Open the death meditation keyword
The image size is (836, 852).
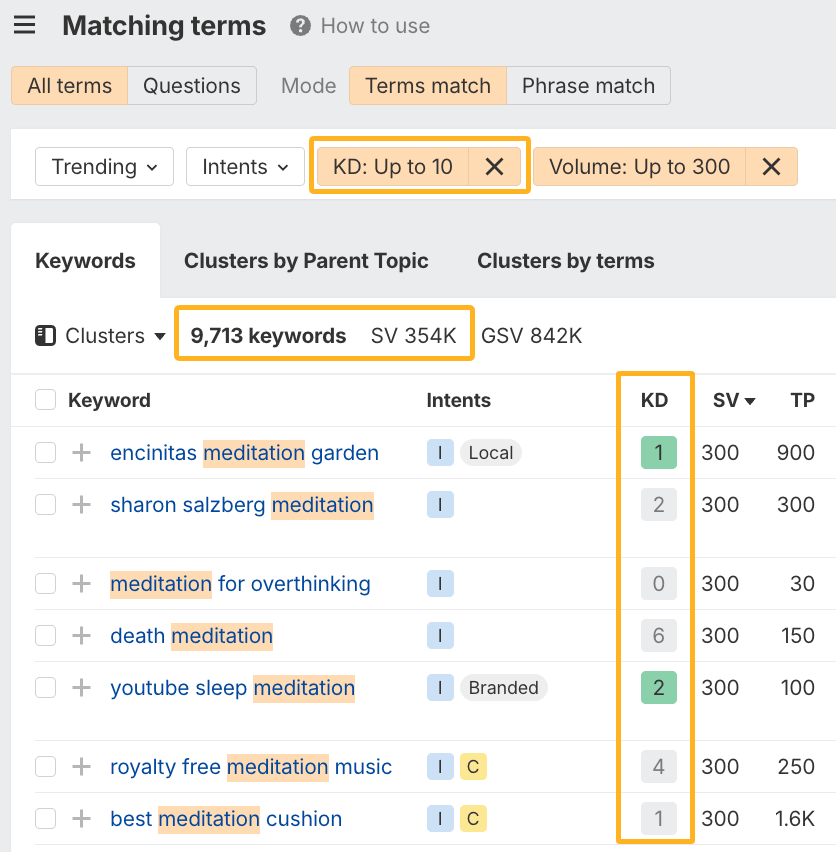191,636
